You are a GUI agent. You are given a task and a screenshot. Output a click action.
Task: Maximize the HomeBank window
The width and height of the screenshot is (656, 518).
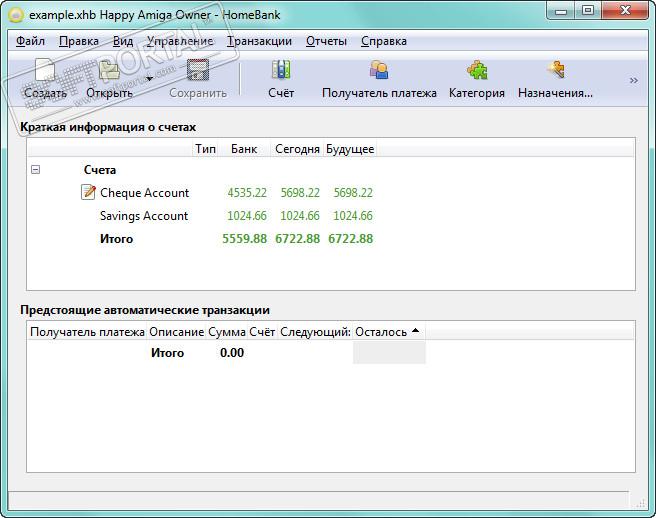click(588, 11)
